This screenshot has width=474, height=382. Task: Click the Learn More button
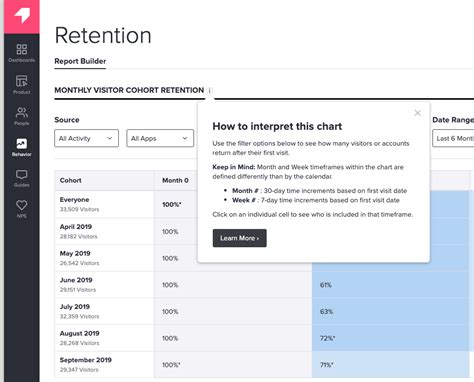click(x=239, y=238)
